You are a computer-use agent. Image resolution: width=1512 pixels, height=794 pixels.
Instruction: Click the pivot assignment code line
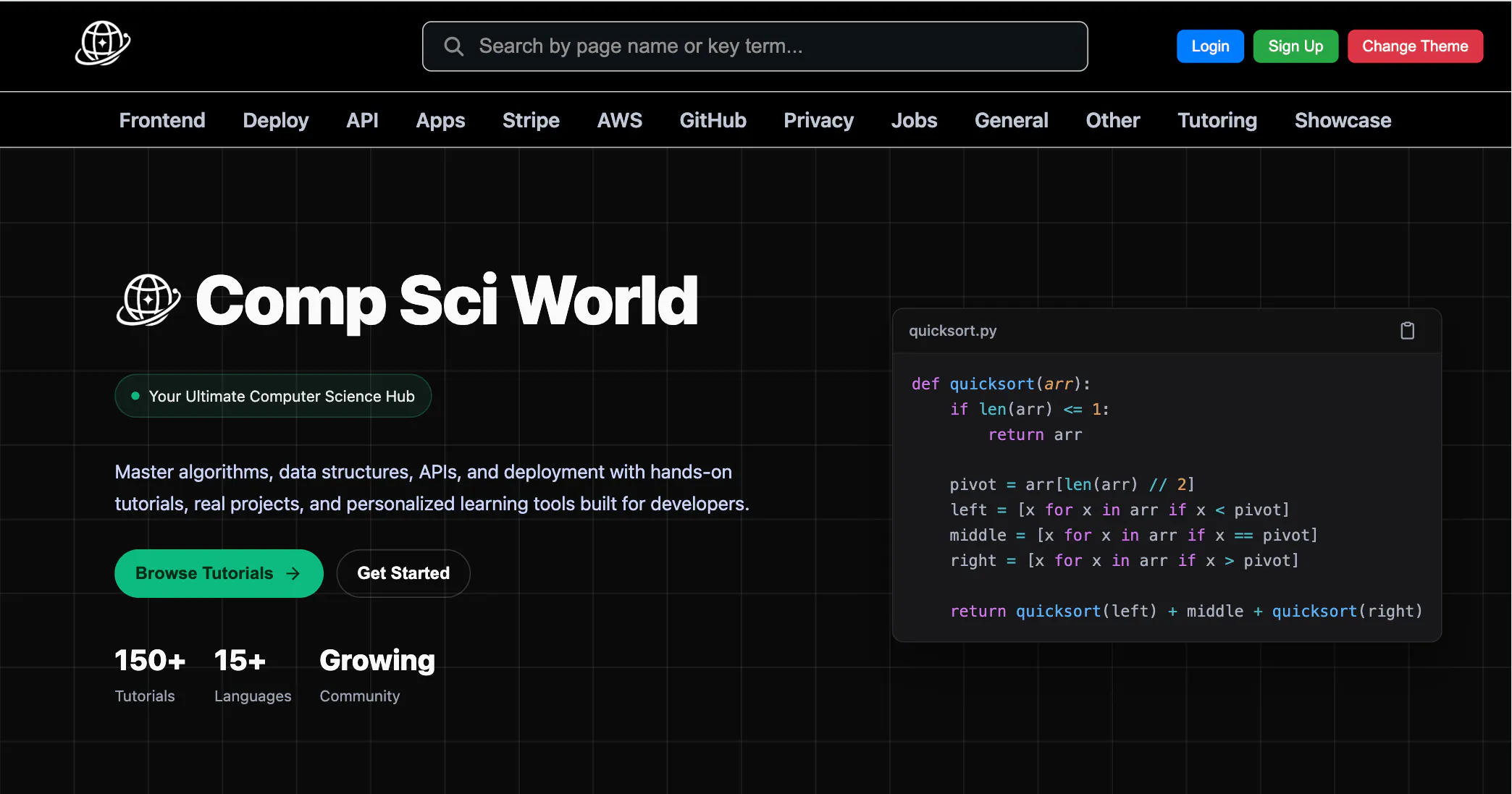1072,484
